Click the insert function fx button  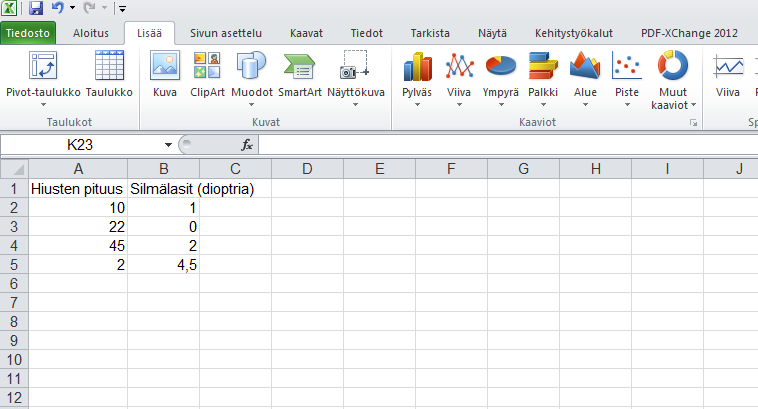coord(247,145)
